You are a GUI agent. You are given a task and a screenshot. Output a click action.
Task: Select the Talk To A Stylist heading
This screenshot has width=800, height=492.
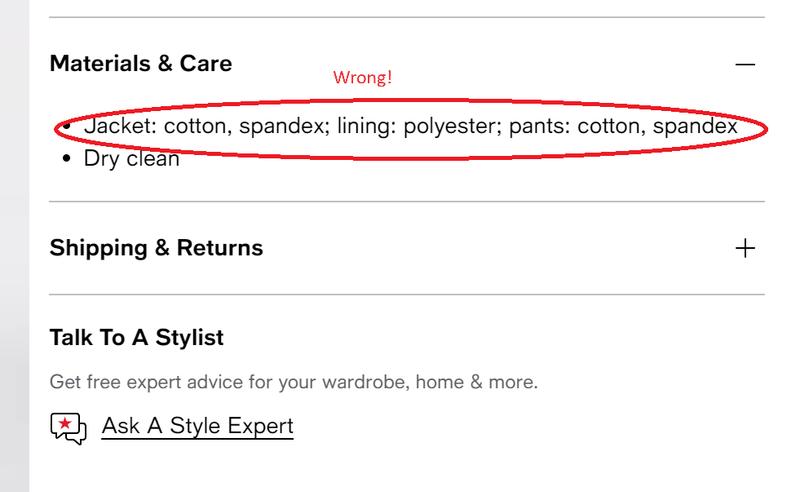click(x=136, y=338)
